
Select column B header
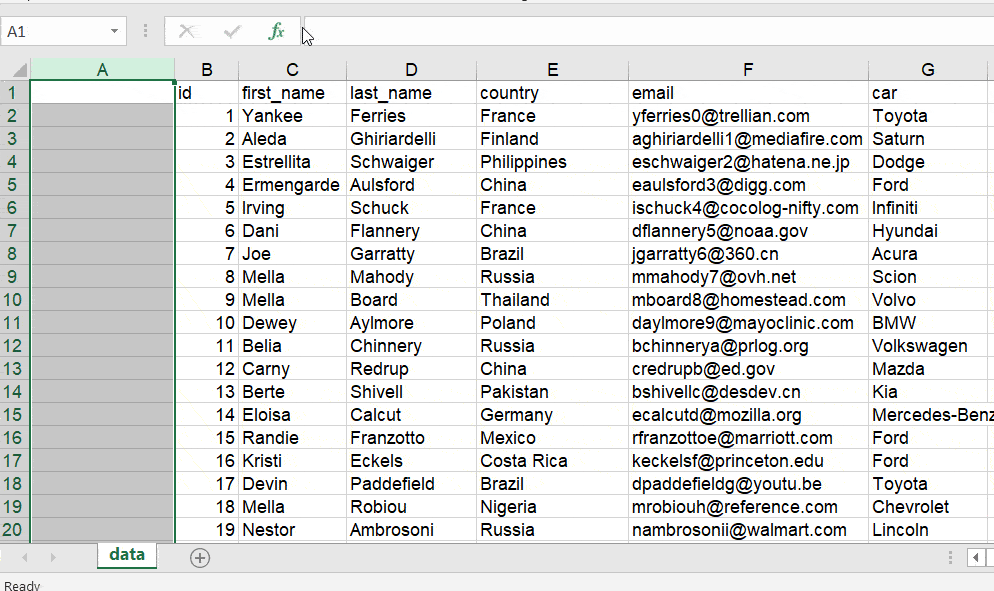[x=207, y=69]
